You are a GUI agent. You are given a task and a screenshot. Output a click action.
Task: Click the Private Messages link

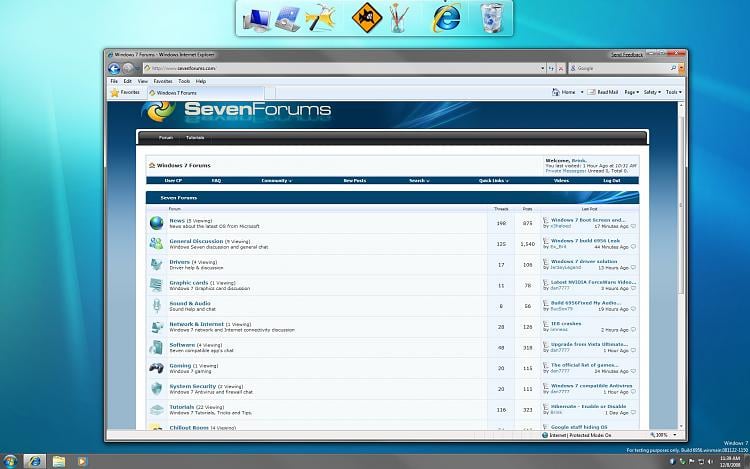click(566, 171)
